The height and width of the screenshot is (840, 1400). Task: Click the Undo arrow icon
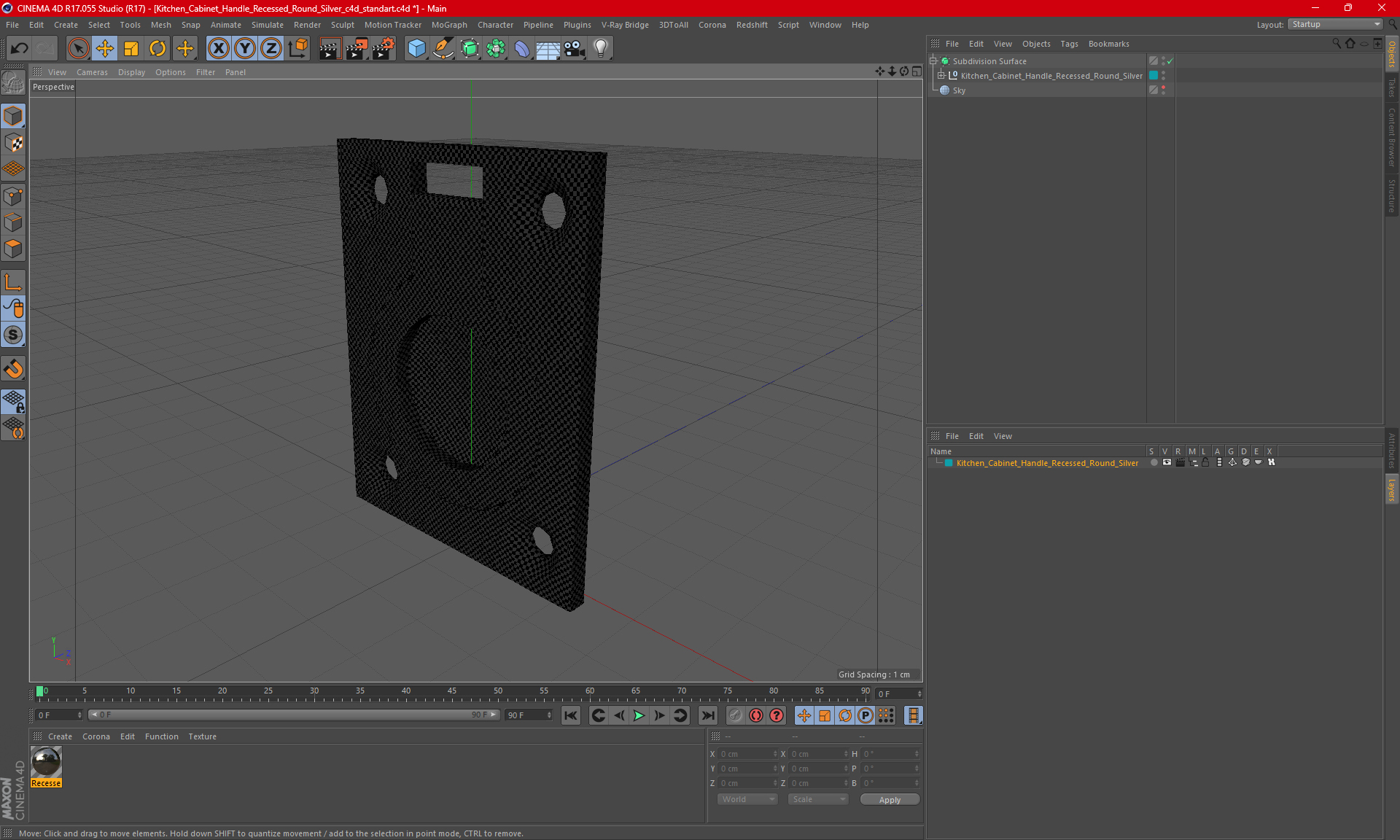coord(20,49)
